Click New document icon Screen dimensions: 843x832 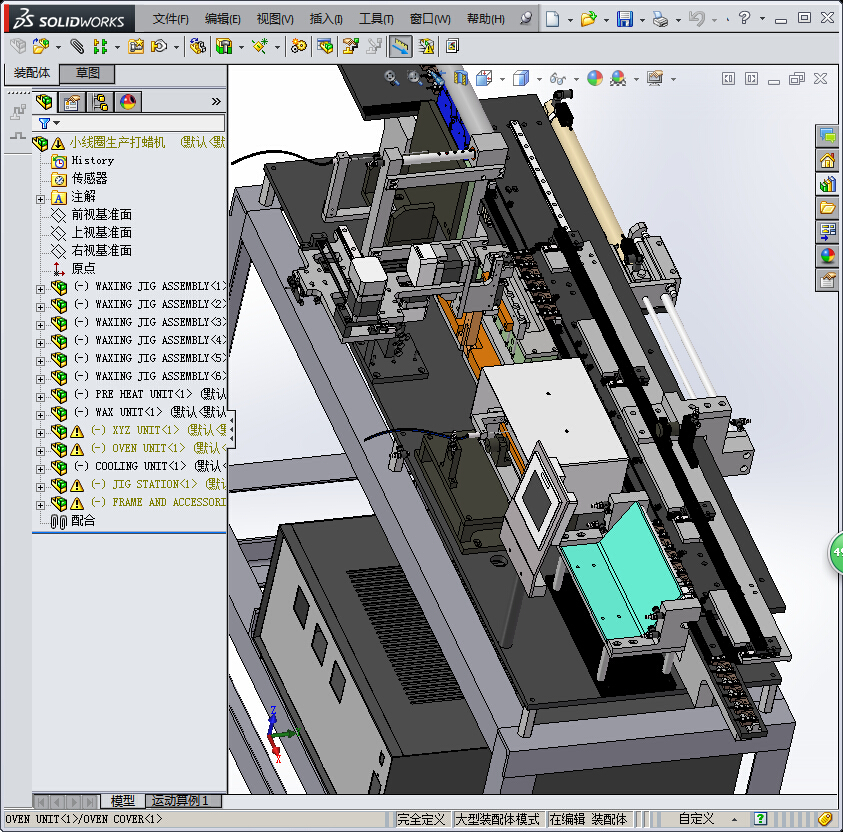[x=552, y=19]
